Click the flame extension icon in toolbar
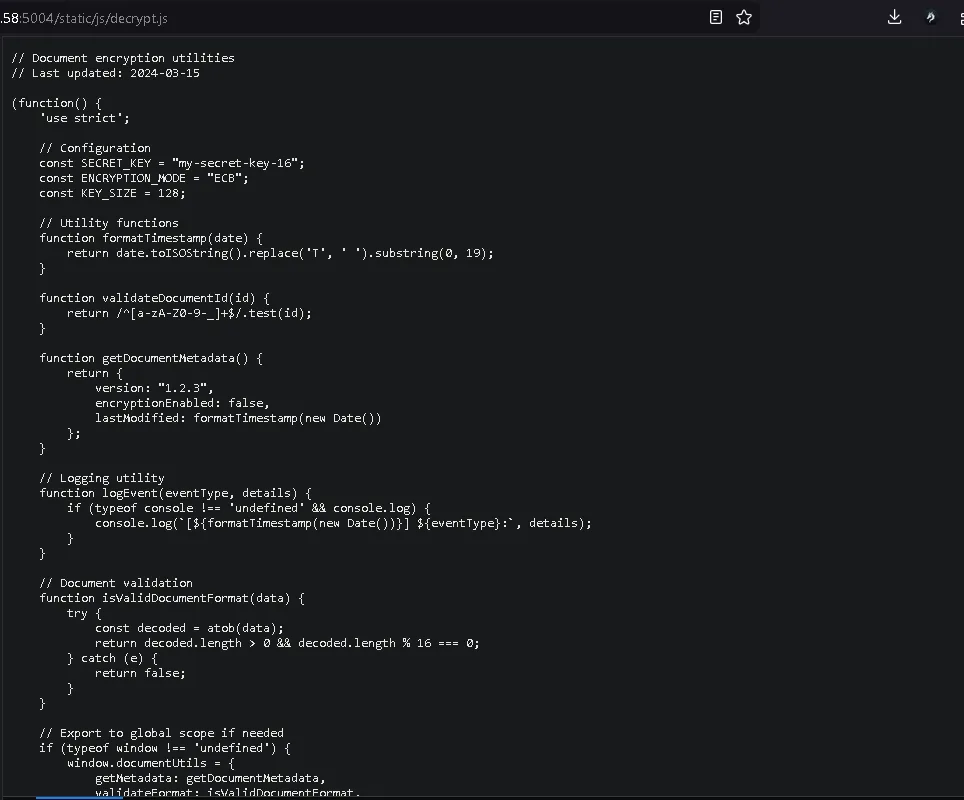 pos(931,17)
